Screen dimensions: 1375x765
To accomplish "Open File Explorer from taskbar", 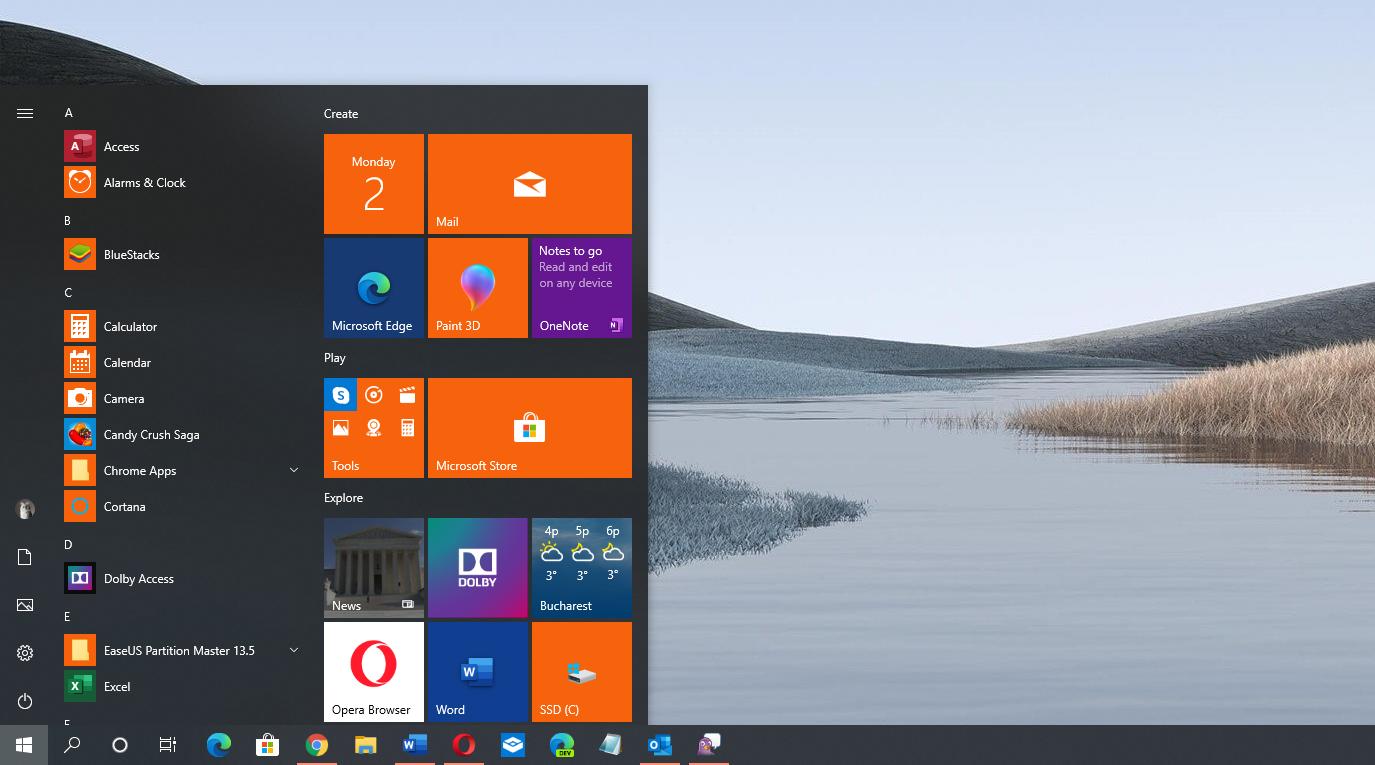I will (x=365, y=745).
